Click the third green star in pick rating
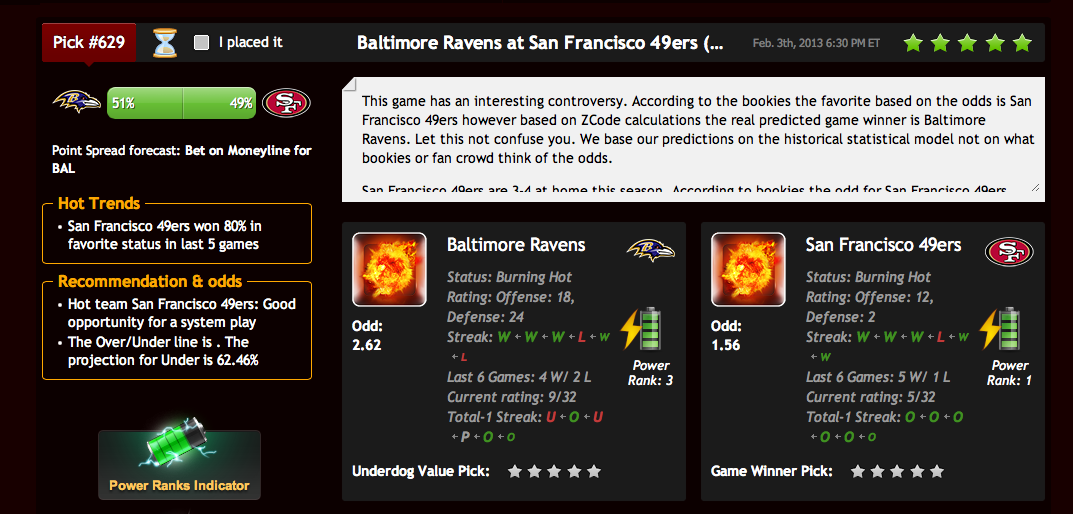The height and width of the screenshot is (514, 1073). point(968,42)
